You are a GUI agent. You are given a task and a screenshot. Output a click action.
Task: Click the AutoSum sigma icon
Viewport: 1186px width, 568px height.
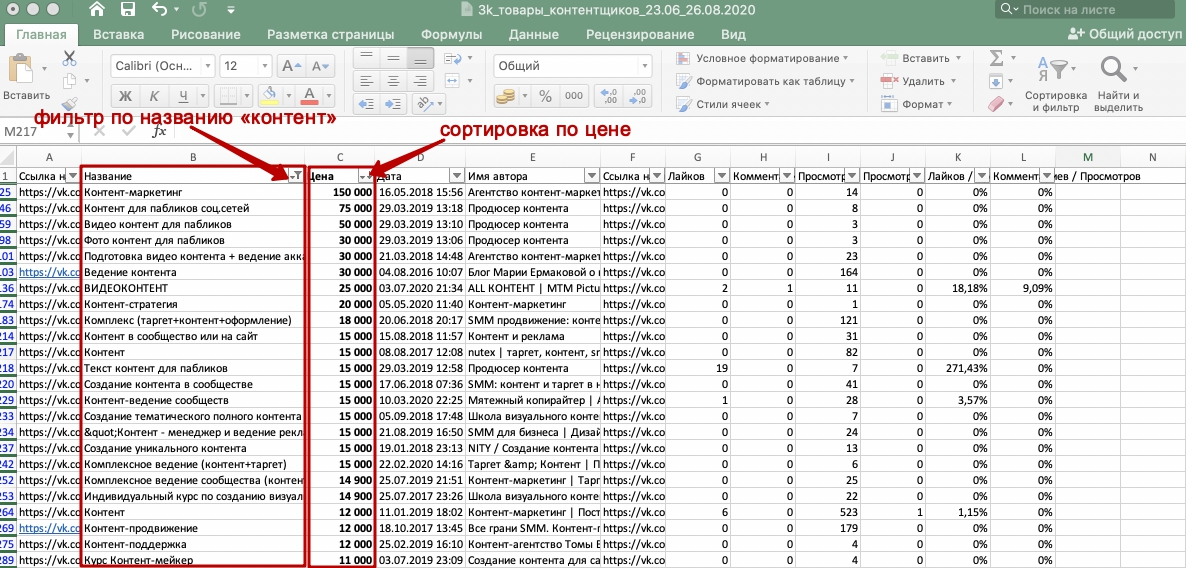(x=996, y=58)
